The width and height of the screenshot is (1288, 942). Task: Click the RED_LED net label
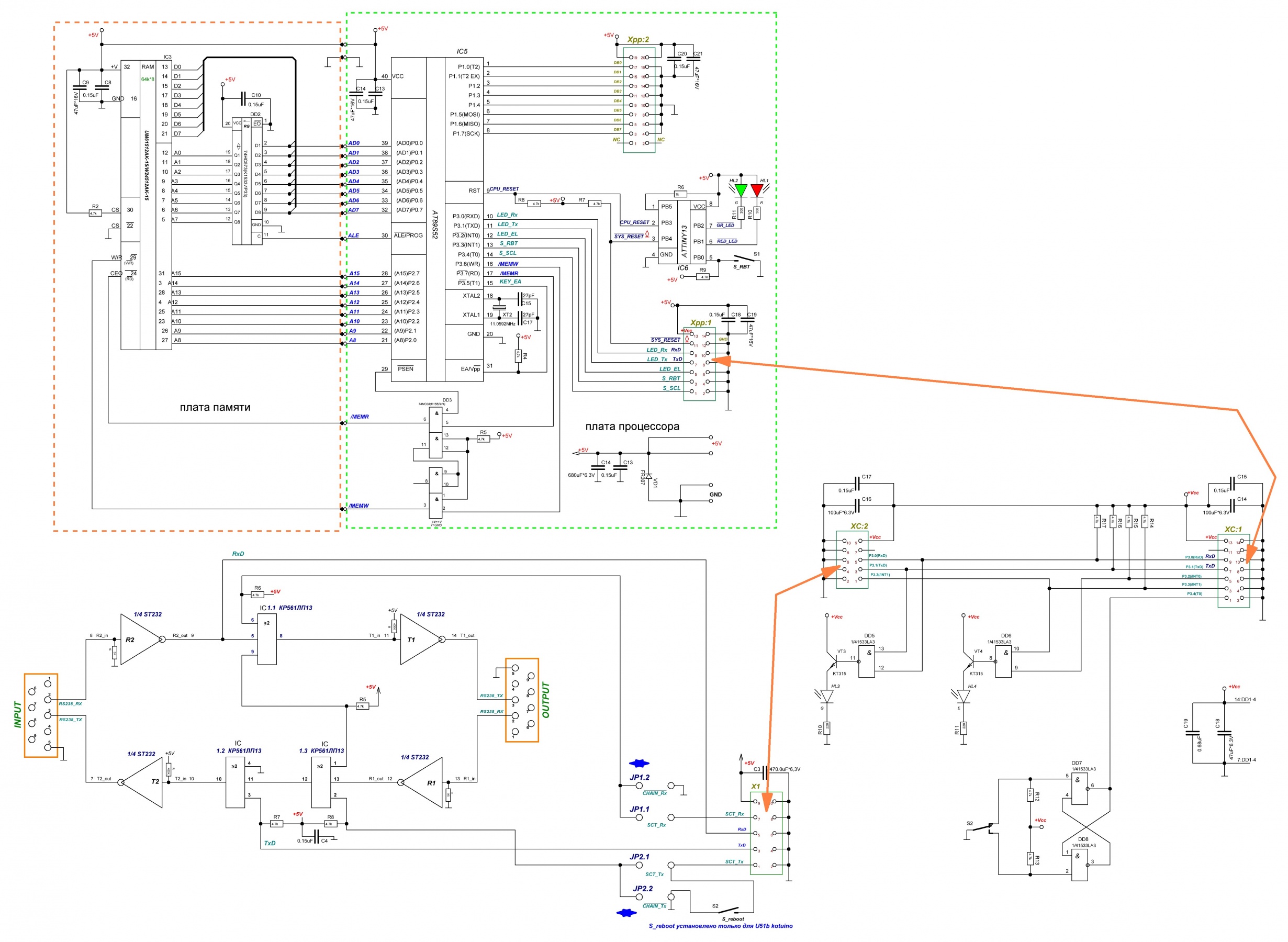727,241
